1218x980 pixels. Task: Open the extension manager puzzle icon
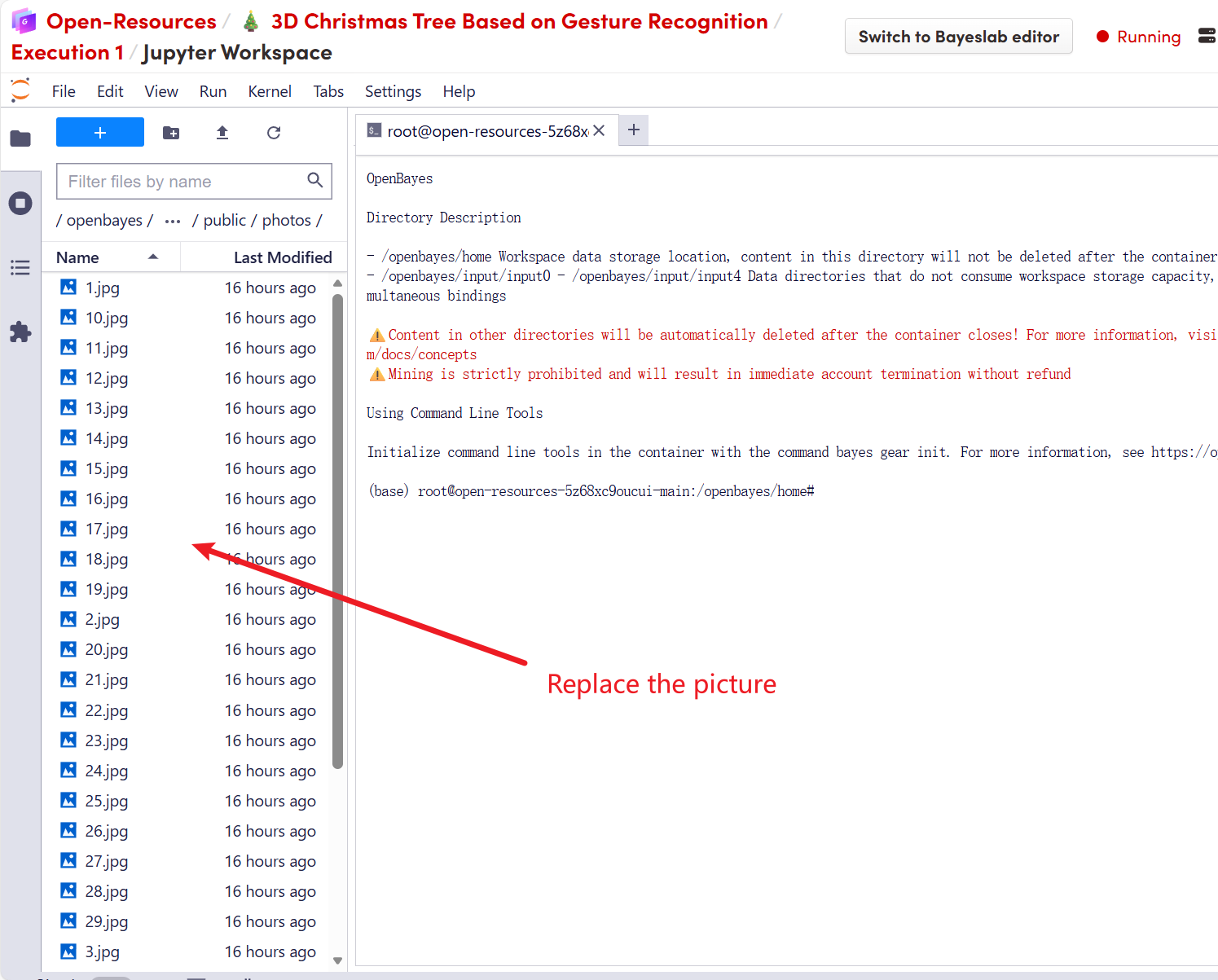tap(20, 332)
